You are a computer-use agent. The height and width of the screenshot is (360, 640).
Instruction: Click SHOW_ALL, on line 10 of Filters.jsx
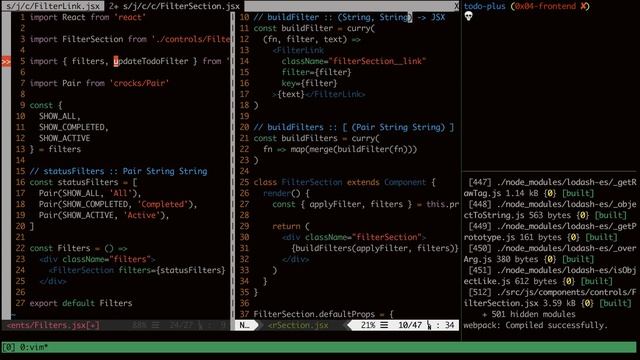coord(60,116)
